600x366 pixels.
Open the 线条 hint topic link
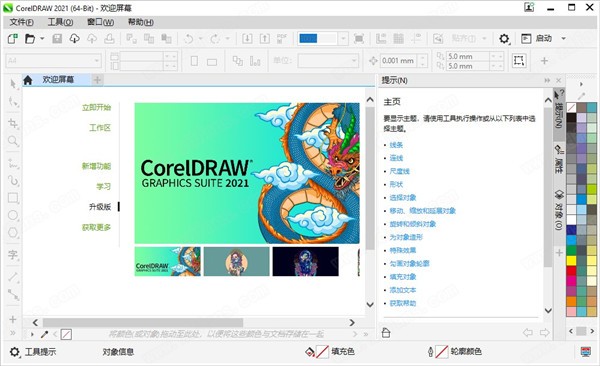tap(396, 145)
